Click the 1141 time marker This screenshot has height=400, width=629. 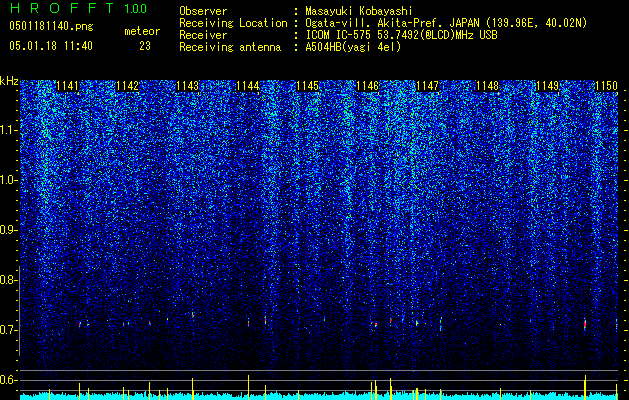67,86
